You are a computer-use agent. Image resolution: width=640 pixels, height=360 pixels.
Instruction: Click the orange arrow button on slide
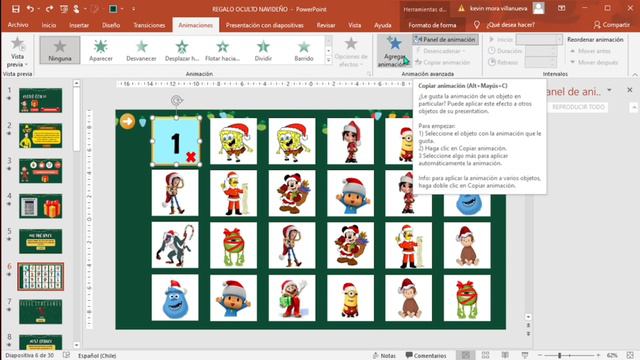click(127, 121)
